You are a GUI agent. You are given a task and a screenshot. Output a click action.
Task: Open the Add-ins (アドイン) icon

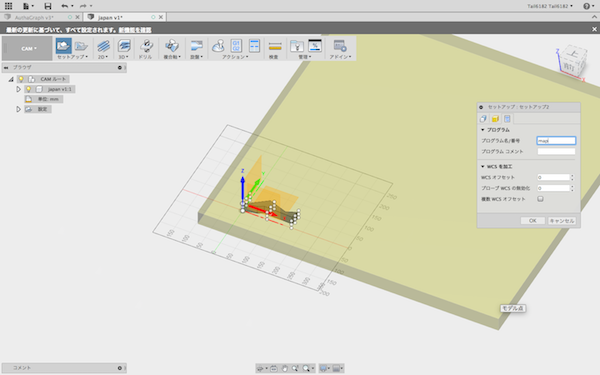pos(340,46)
